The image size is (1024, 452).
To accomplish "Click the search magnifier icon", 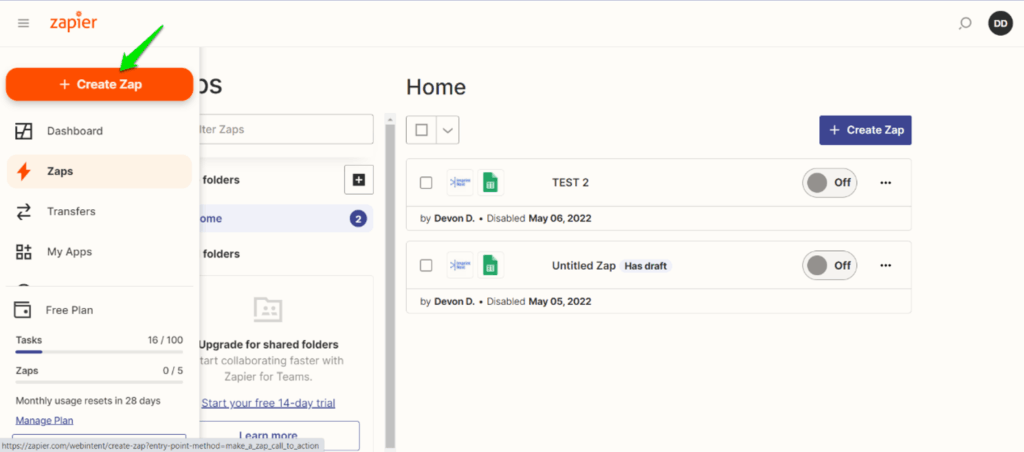I will [x=965, y=23].
